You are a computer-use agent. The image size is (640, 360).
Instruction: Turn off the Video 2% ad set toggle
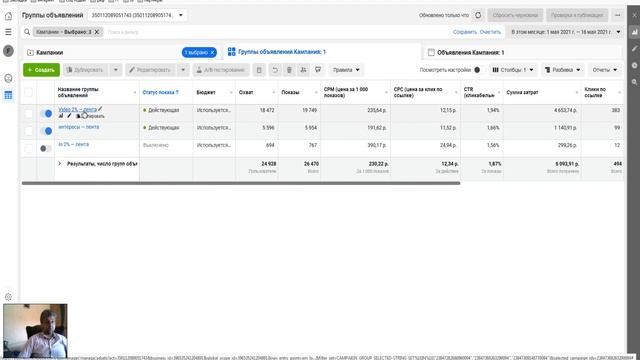tap(46, 113)
